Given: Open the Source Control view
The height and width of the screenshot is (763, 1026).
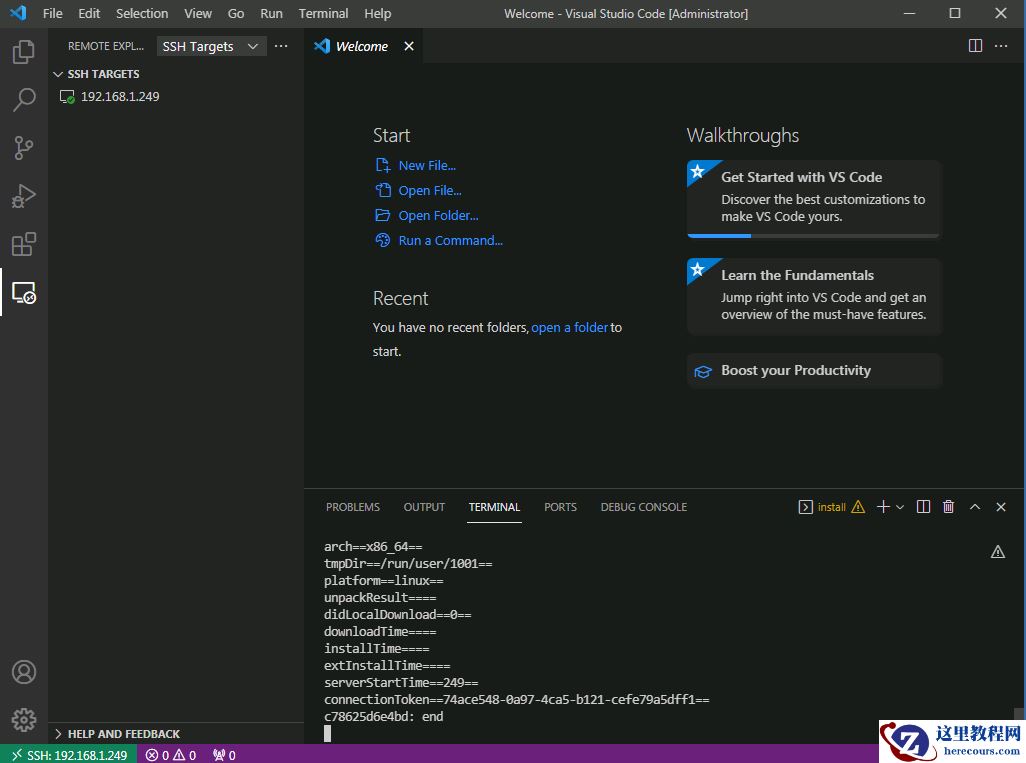Looking at the screenshot, I should pos(24,148).
